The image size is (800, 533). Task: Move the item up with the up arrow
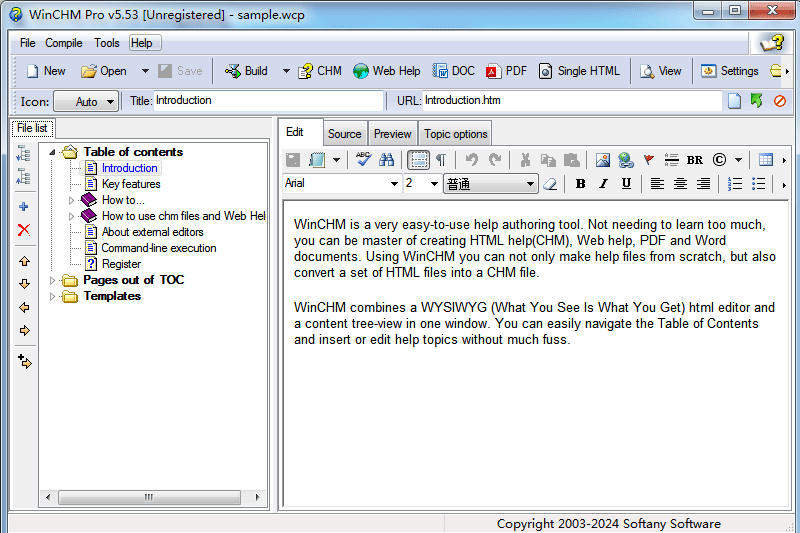[24, 261]
